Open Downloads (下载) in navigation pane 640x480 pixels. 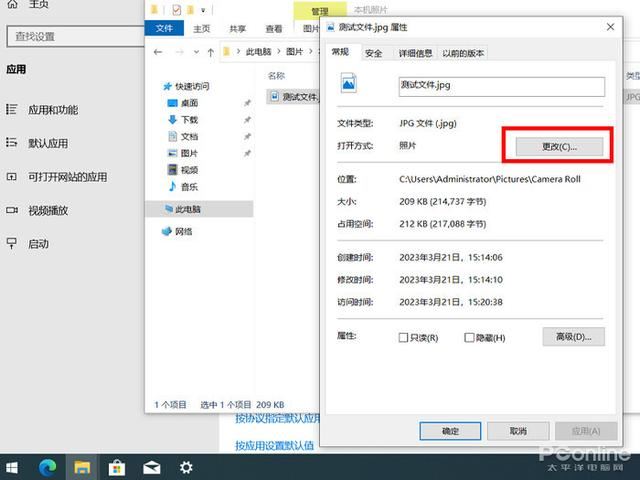[x=189, y=120]
